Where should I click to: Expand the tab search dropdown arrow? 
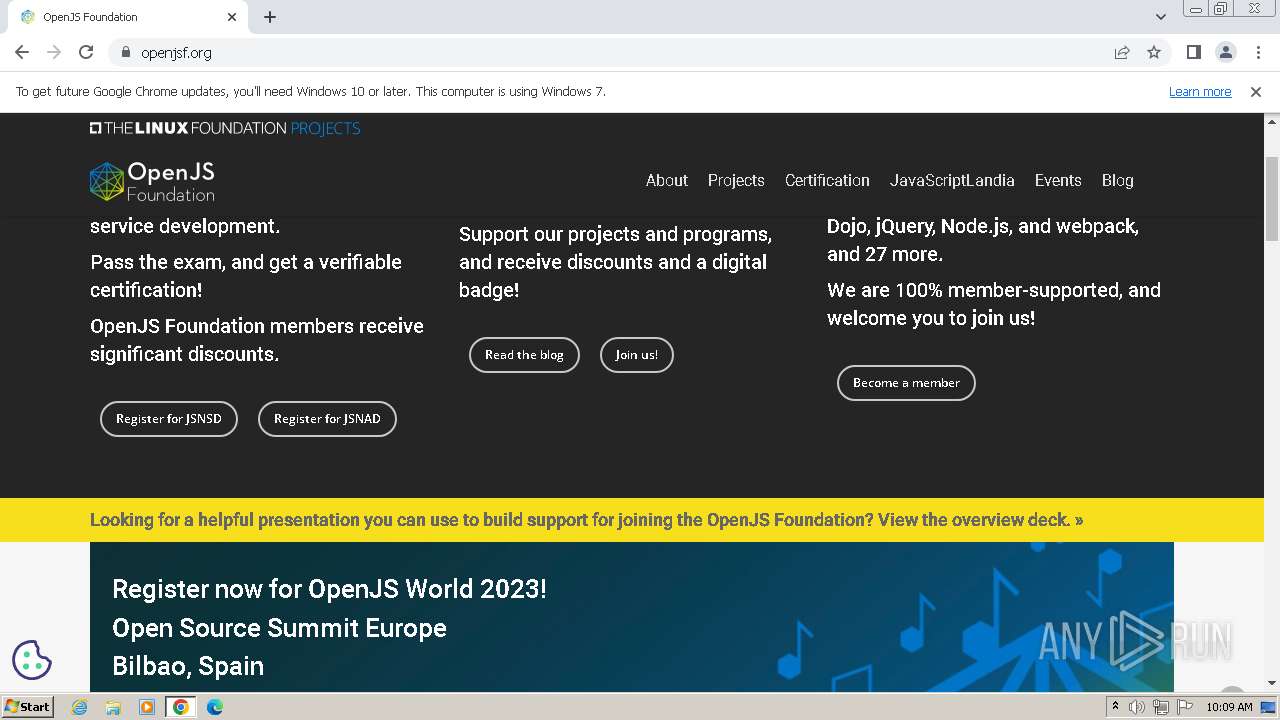pyautogui.click(x=1160, y=17)
